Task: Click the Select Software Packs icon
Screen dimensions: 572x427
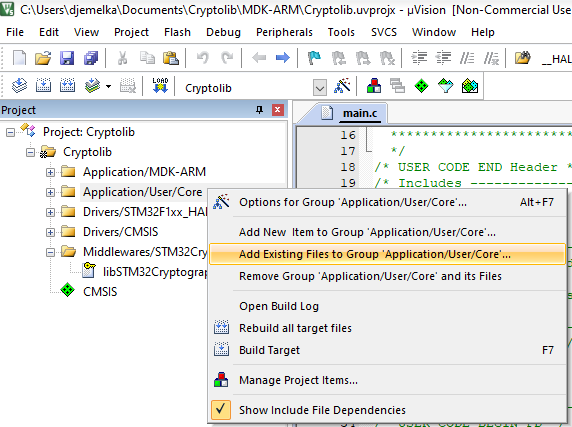Action: click(x=445, y=86)
